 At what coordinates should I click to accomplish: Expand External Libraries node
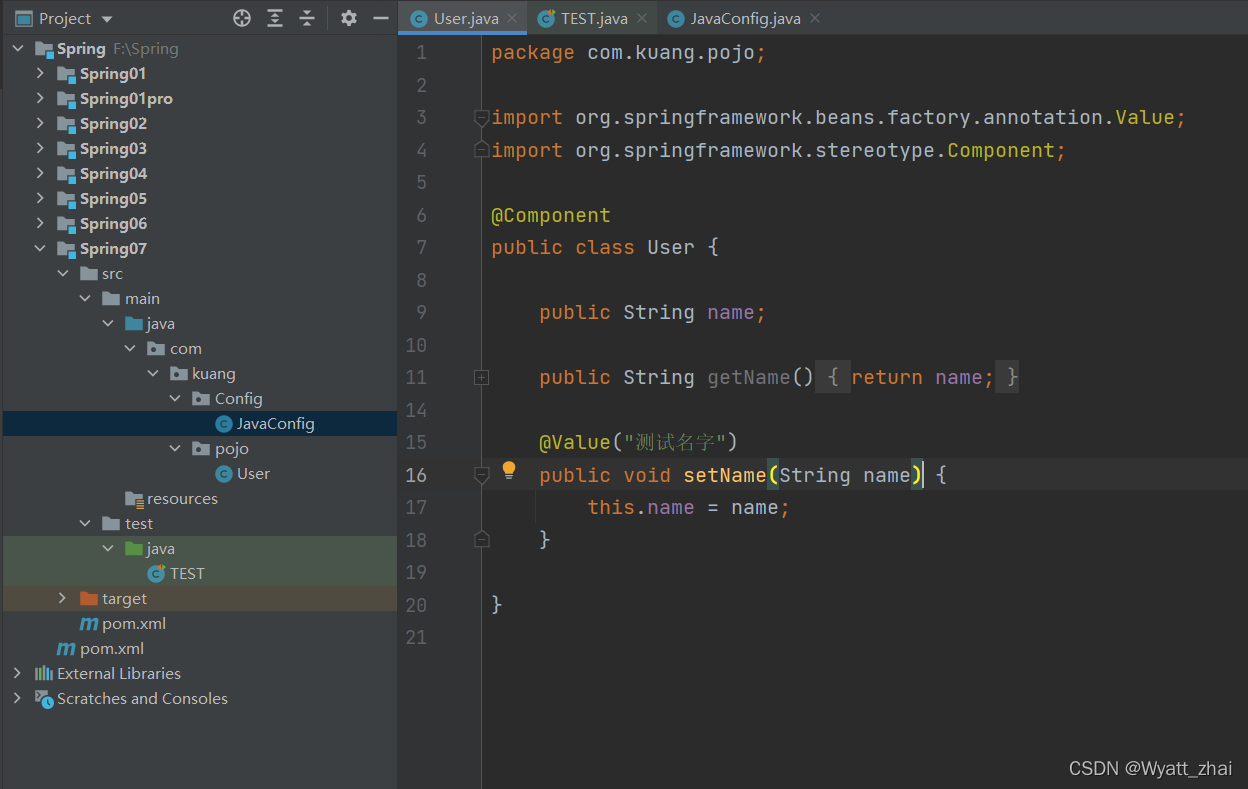point(17,673)
